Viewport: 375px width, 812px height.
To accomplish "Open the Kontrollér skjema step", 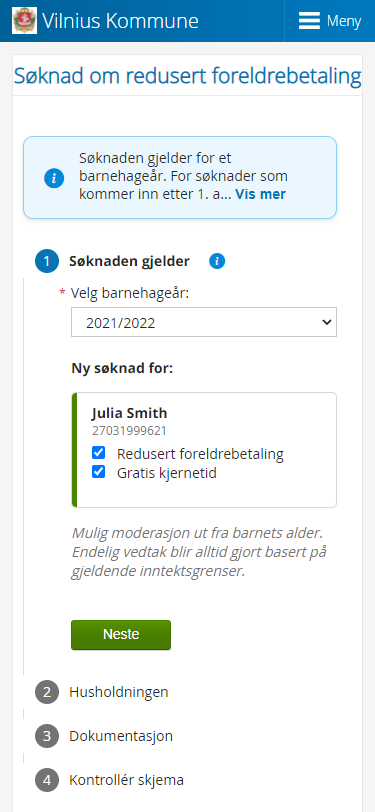I will [126, 780].
